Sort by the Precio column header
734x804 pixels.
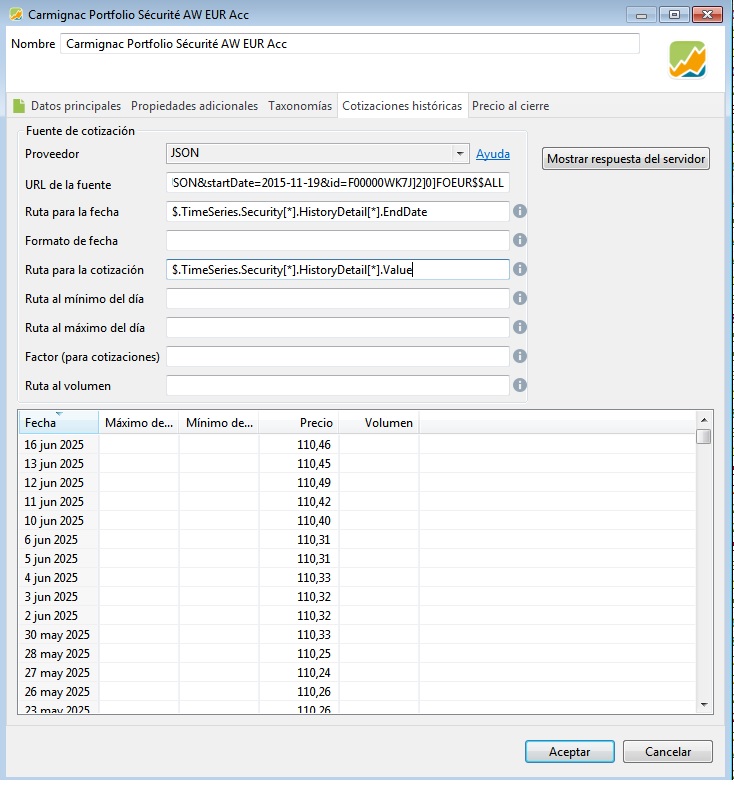click(299, 423)
